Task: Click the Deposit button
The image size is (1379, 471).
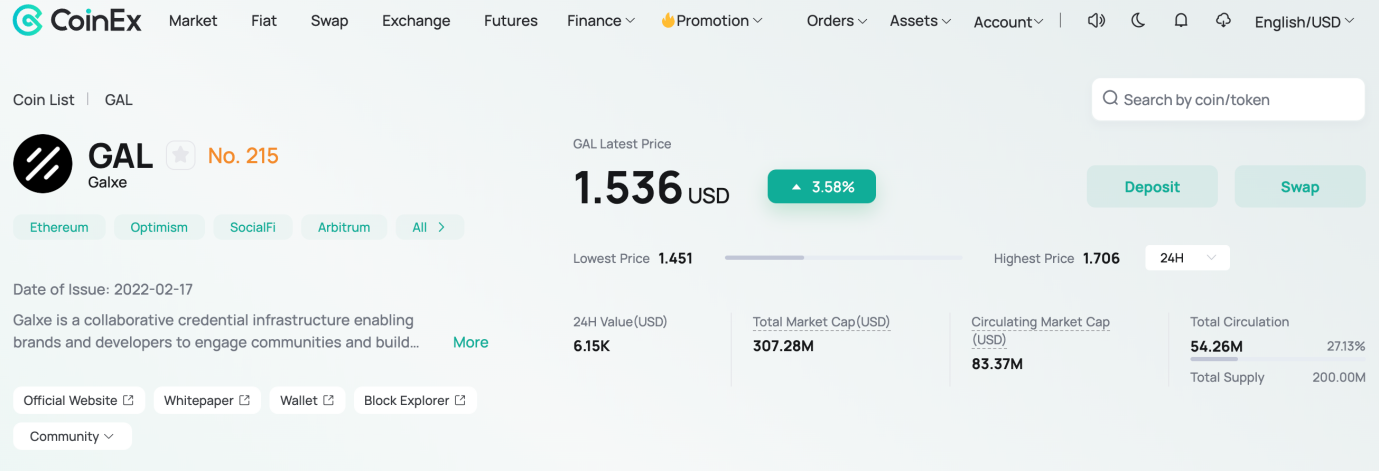Action: point(1152,187)
